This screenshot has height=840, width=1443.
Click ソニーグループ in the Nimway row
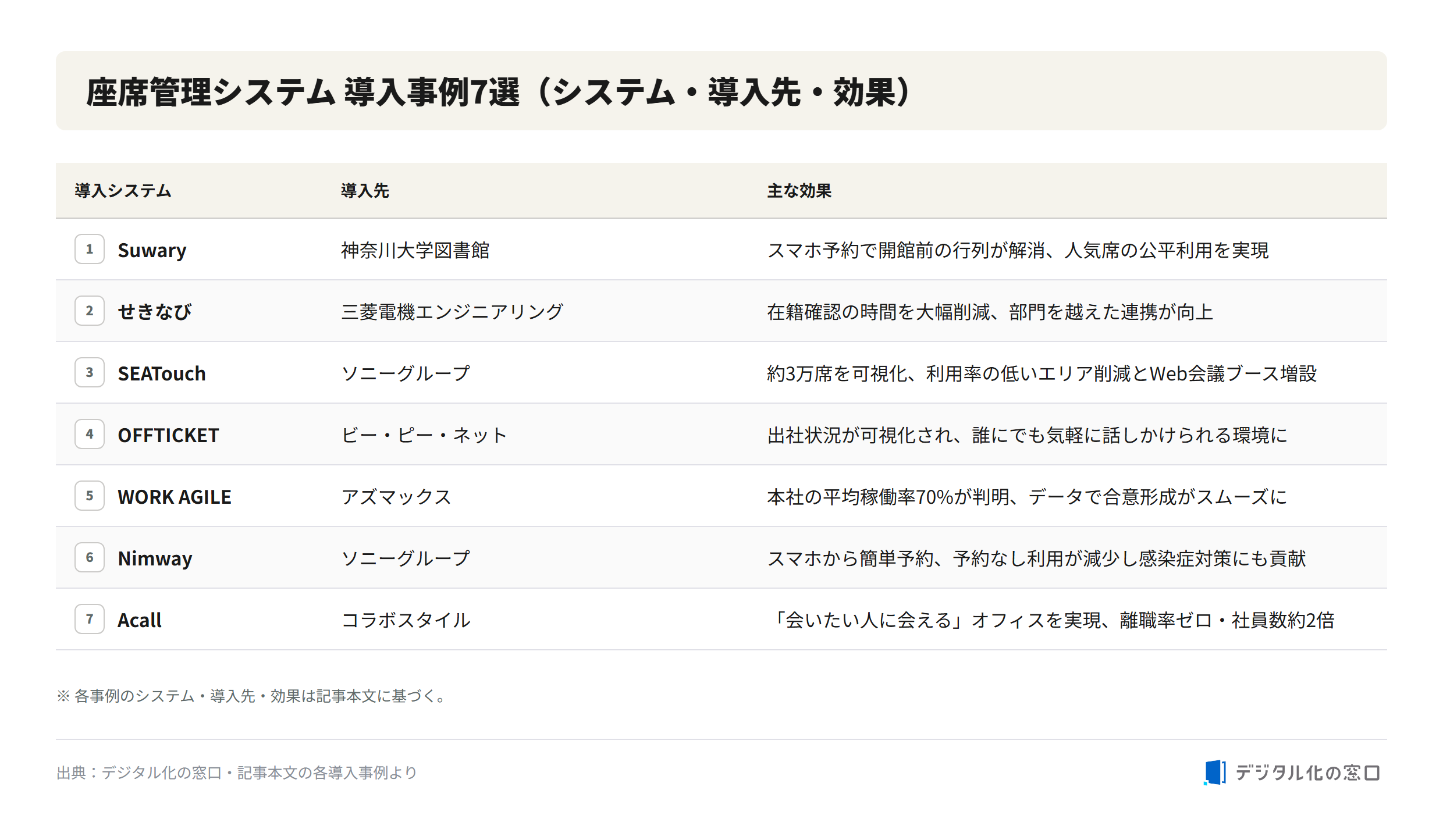click(406, 558)
